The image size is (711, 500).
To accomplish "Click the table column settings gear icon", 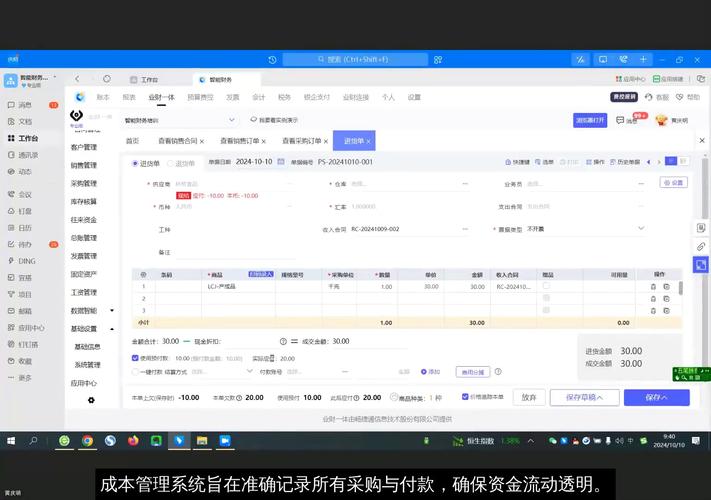I will click(143, 275).
